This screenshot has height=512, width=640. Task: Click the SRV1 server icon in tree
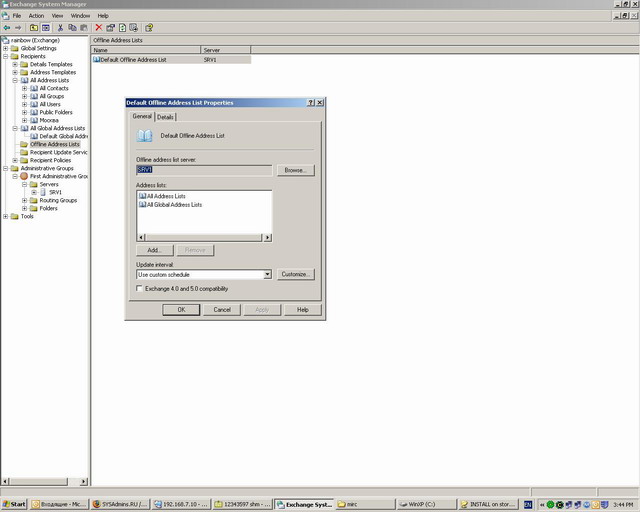click(x=43, y=192)
